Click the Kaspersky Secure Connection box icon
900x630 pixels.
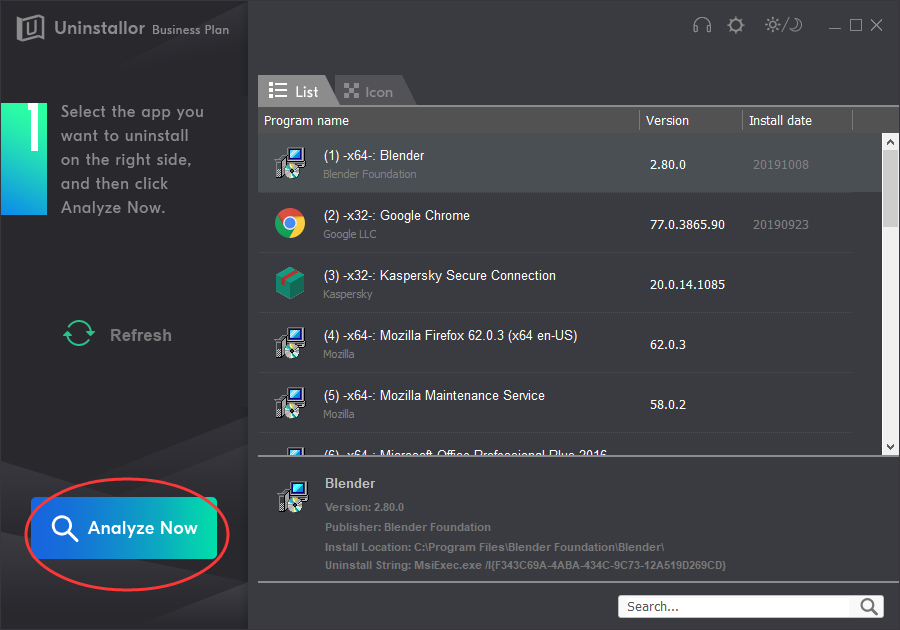tap(290, 283)
